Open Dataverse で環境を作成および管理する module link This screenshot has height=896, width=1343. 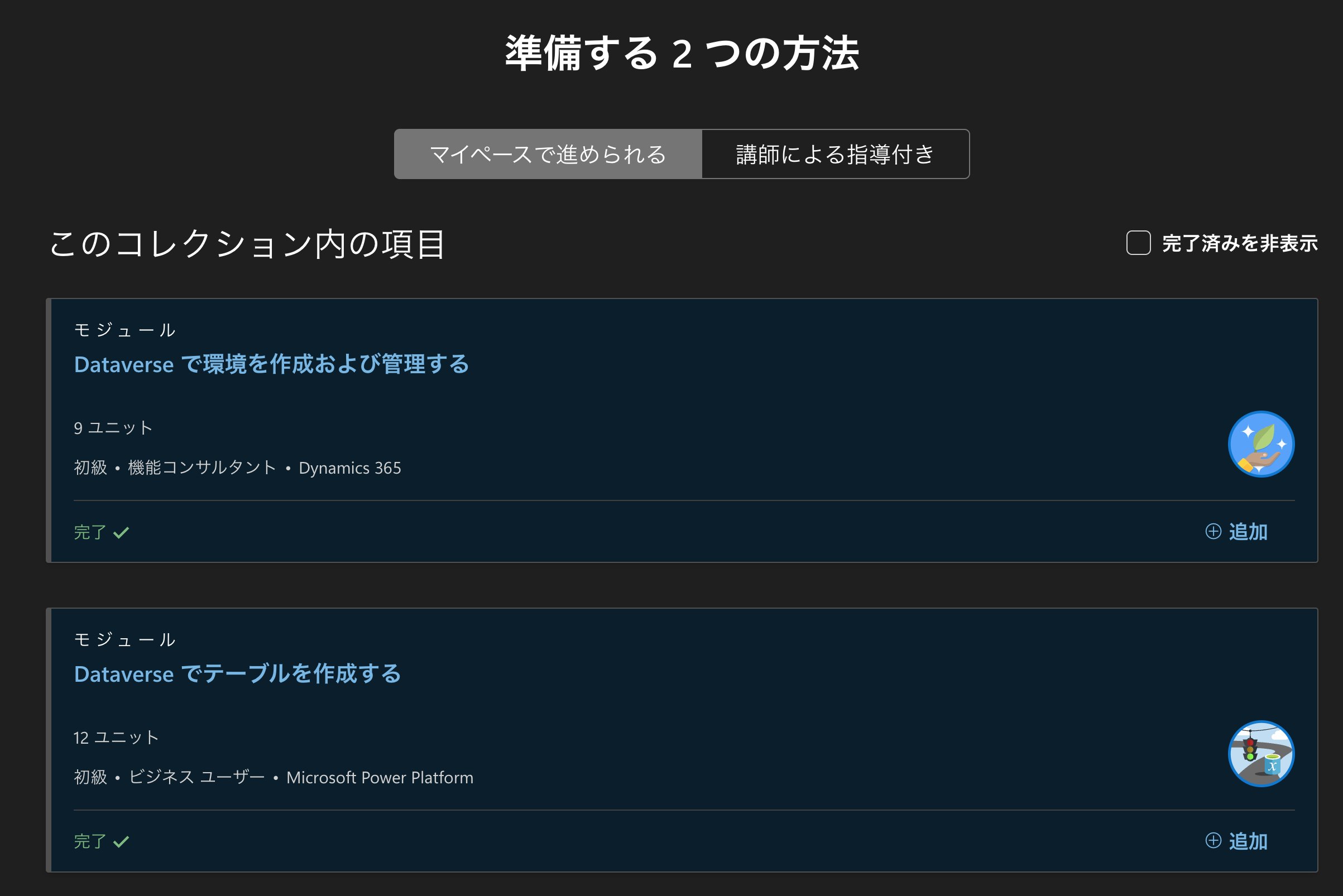(272, 364)
